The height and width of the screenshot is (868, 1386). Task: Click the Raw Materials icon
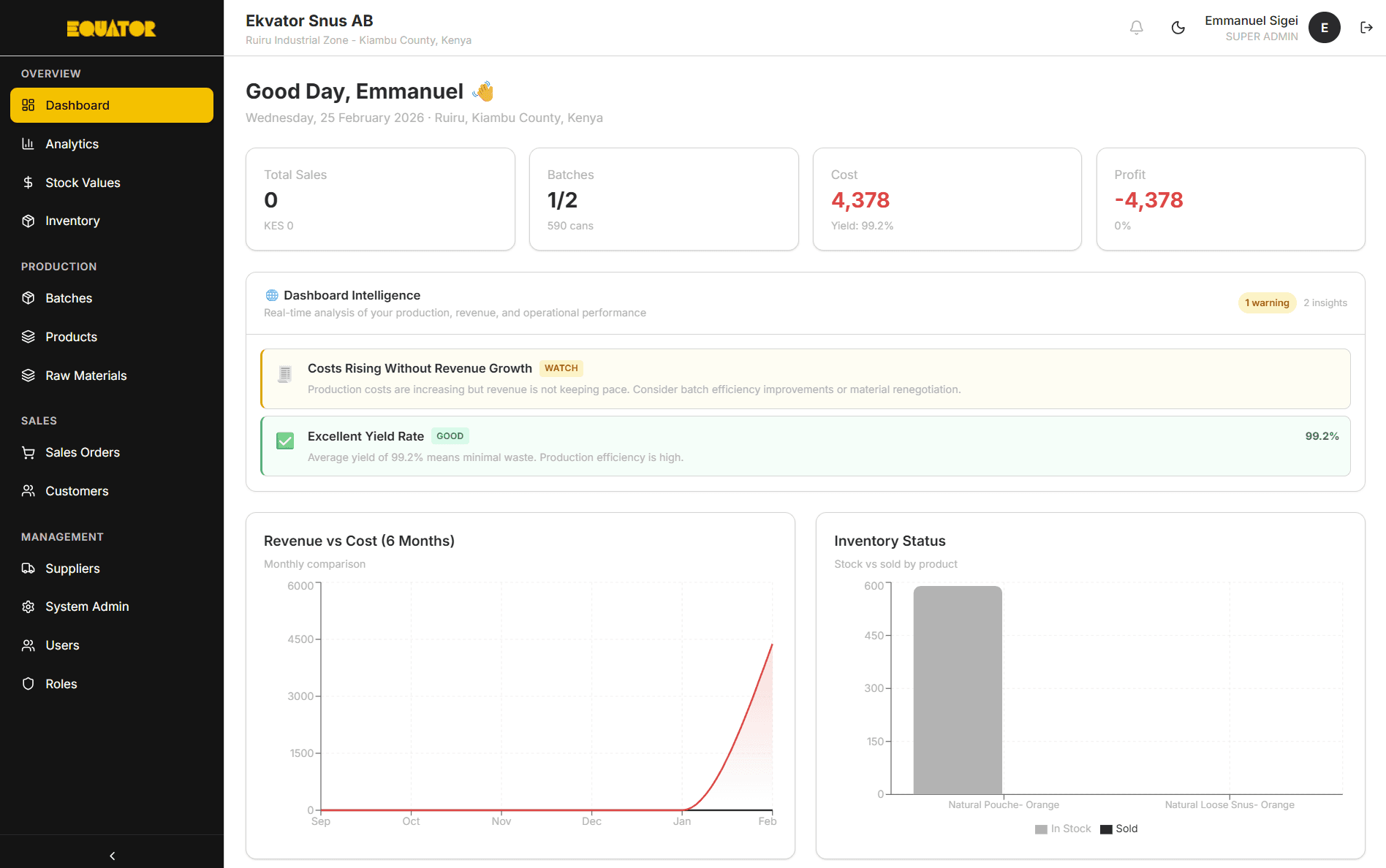click(x=29, y=376)
